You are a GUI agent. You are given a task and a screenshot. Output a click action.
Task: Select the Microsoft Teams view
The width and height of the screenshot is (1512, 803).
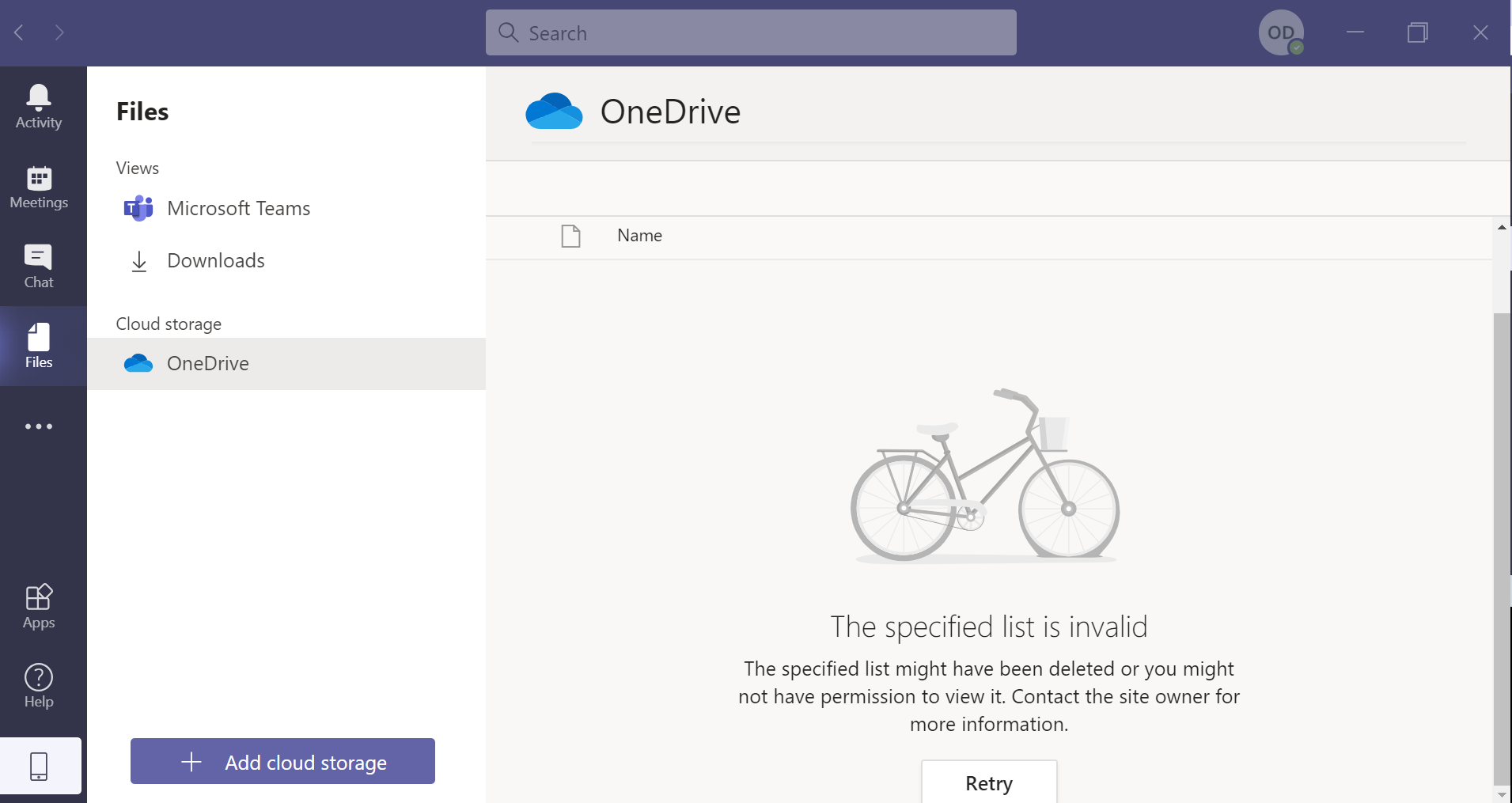pyautogui.click(x=286, y=208)
